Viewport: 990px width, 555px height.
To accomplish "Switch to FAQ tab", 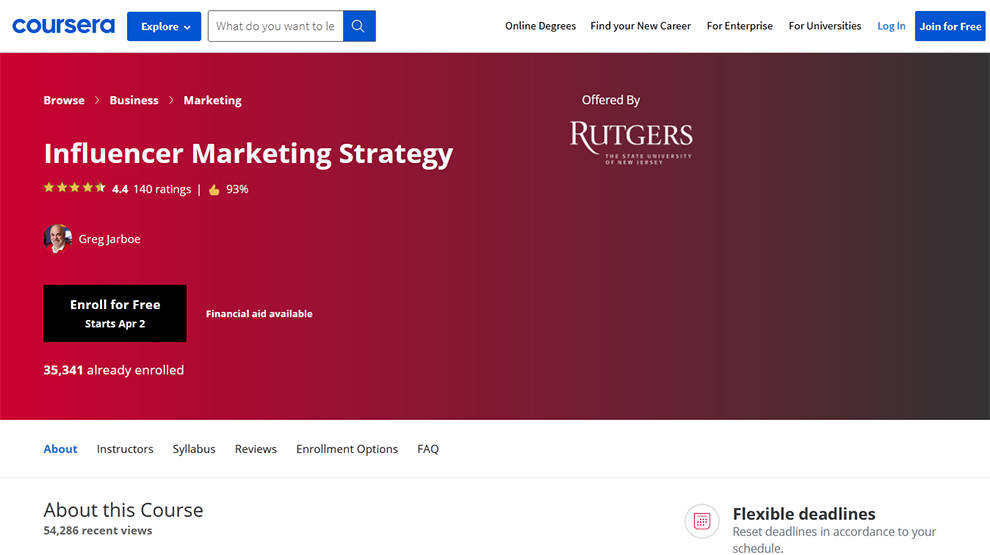I will pyautogui.click(x=427, y=449).
